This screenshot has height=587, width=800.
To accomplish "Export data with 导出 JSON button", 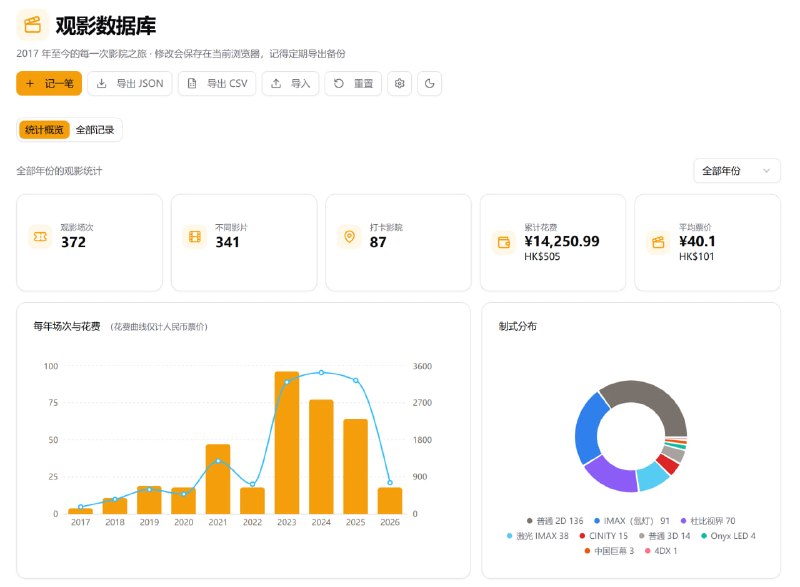I will tap(130, 83).
